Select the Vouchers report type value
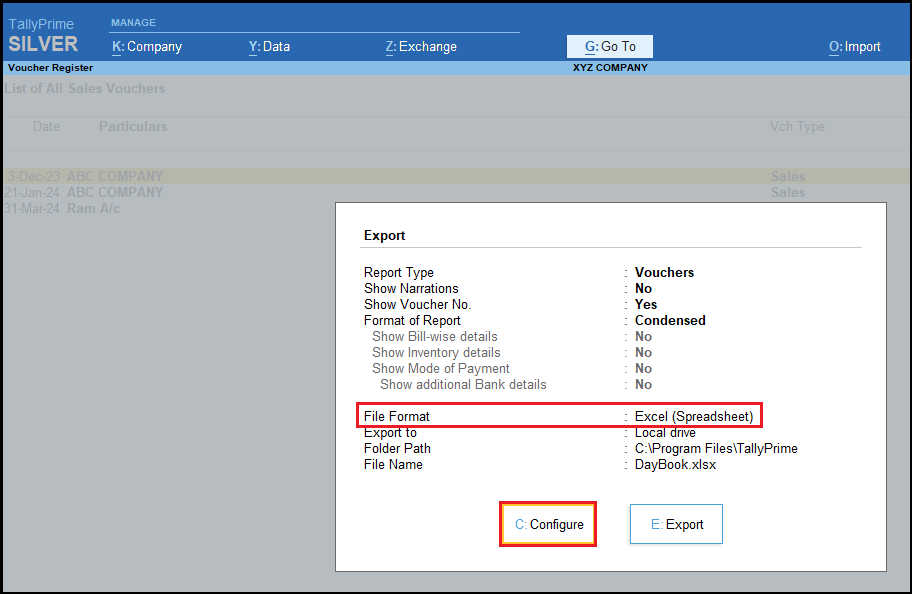This screenshot has width=912, height=594. (664, 272)
